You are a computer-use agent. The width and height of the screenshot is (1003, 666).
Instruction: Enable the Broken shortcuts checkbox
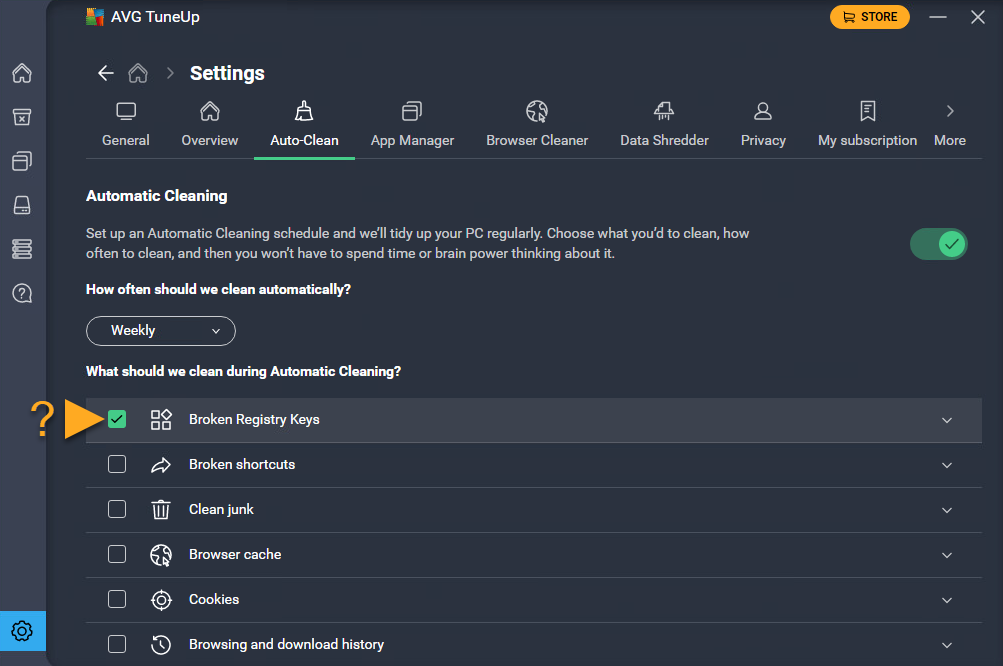coord(117,464)
